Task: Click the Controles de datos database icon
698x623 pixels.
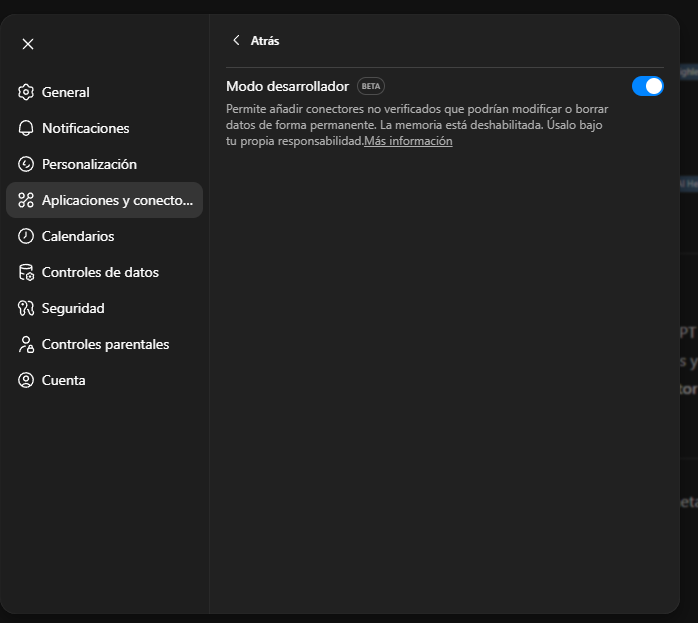Action: (x=26, y=272)
